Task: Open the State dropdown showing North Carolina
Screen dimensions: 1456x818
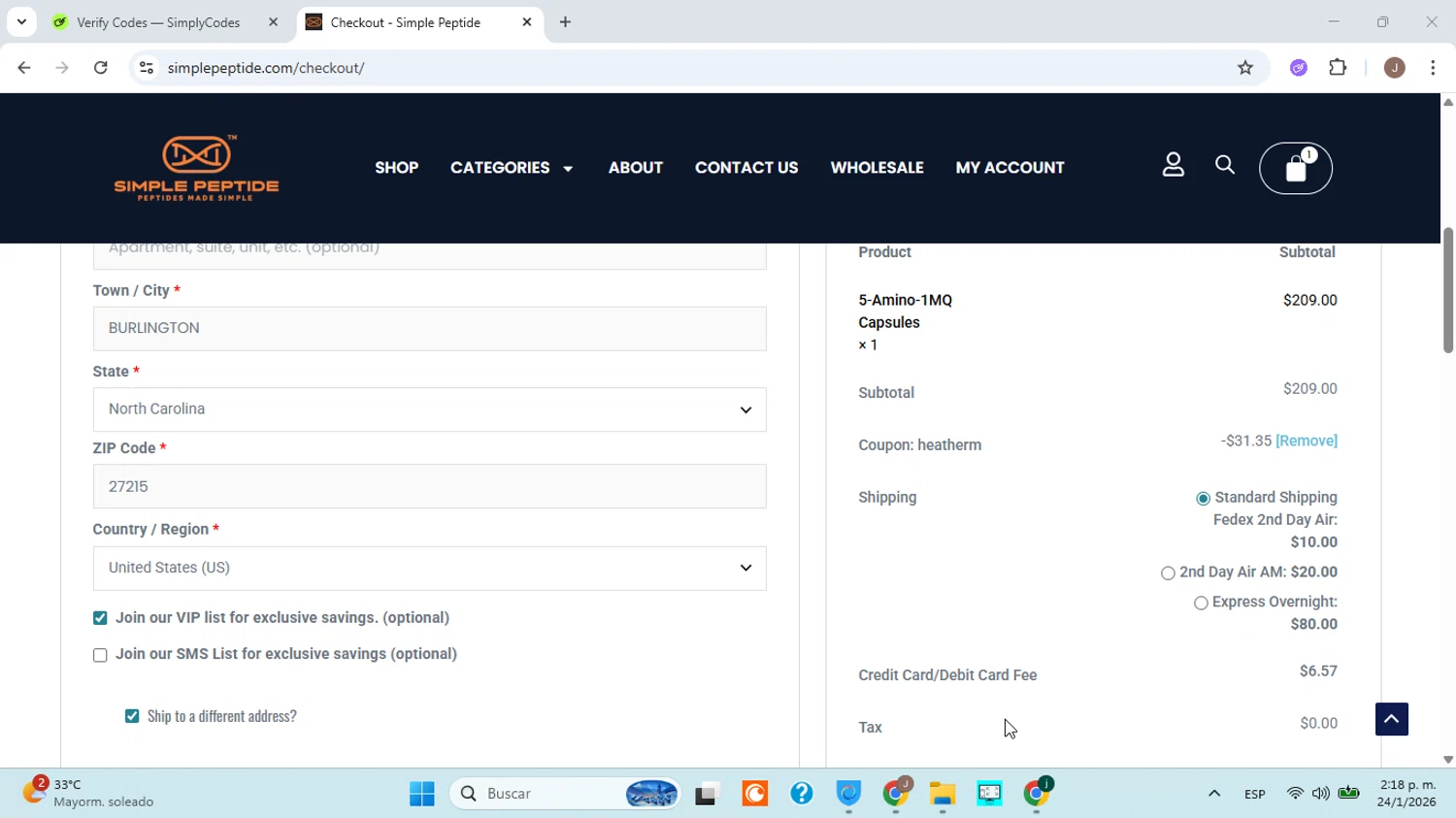Action: click(429, 409)
